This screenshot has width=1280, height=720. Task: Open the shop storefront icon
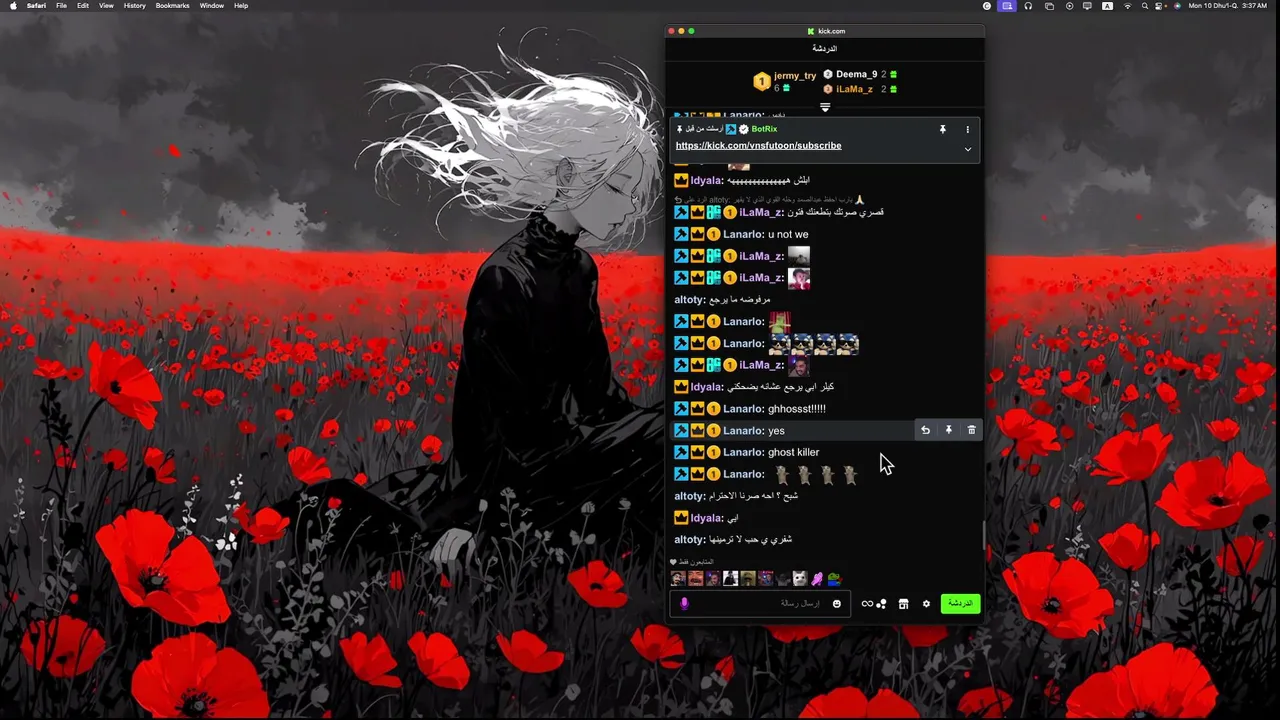coord(903,603)
